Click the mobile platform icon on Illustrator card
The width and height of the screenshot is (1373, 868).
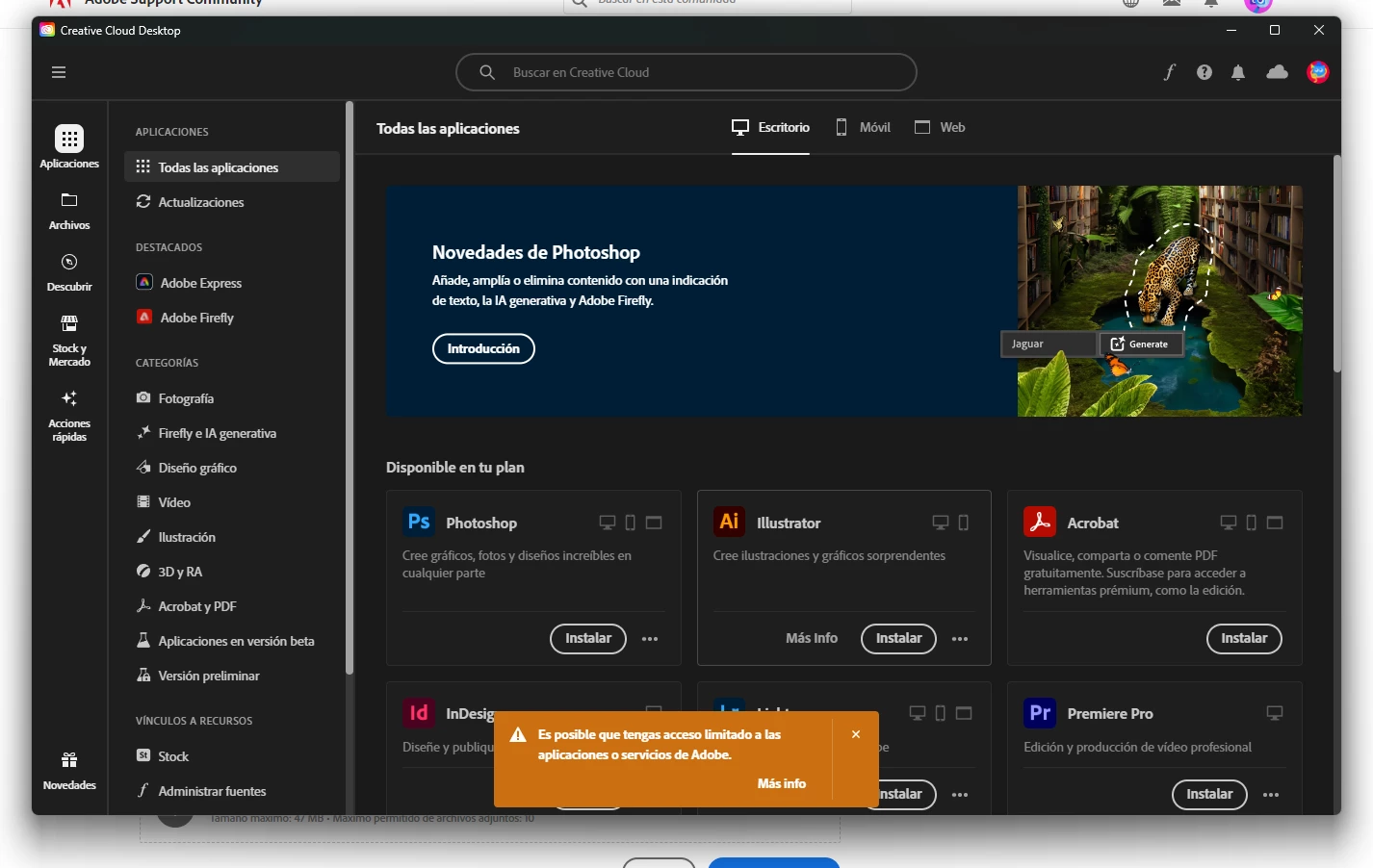(x=963, y=523)
